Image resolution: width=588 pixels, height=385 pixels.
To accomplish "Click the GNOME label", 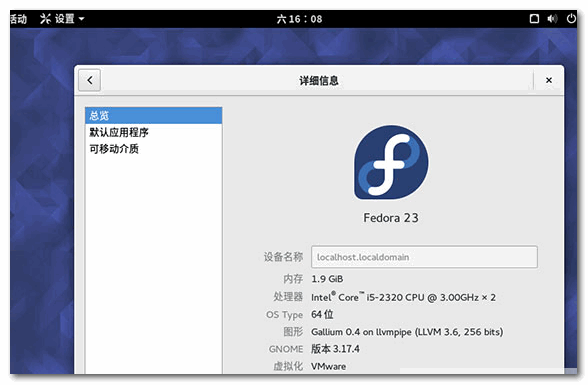I will tap(286, 349).
